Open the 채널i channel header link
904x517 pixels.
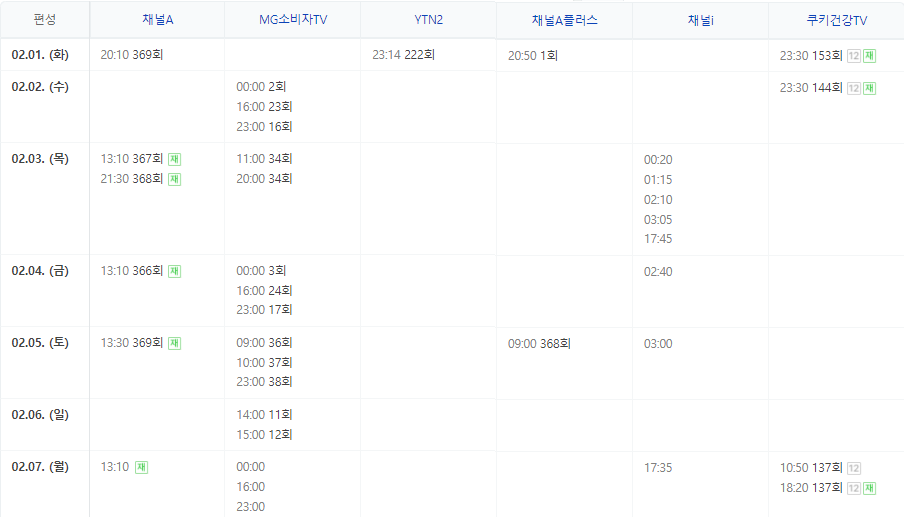tap(700, 20)
